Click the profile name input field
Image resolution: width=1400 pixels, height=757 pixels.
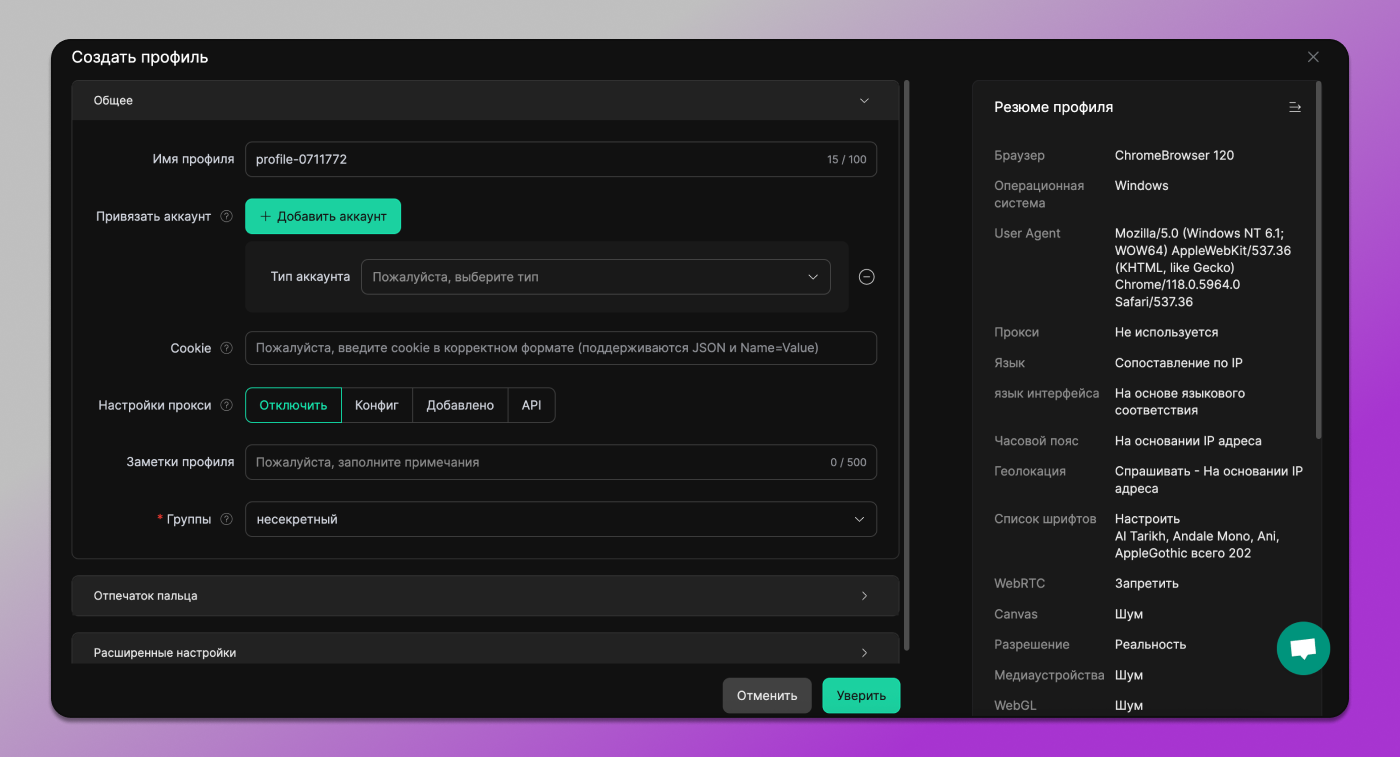(560, 158)
